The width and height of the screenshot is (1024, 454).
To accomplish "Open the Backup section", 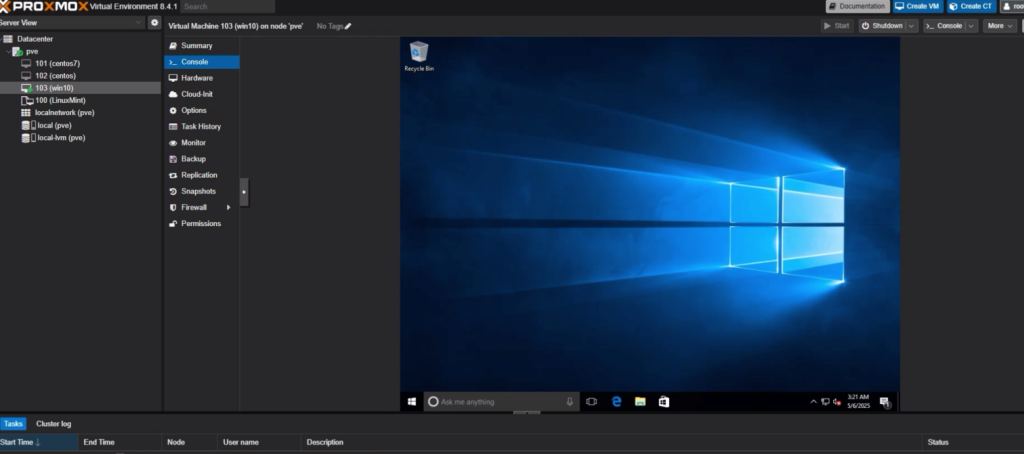I will [x=201, y=159].
